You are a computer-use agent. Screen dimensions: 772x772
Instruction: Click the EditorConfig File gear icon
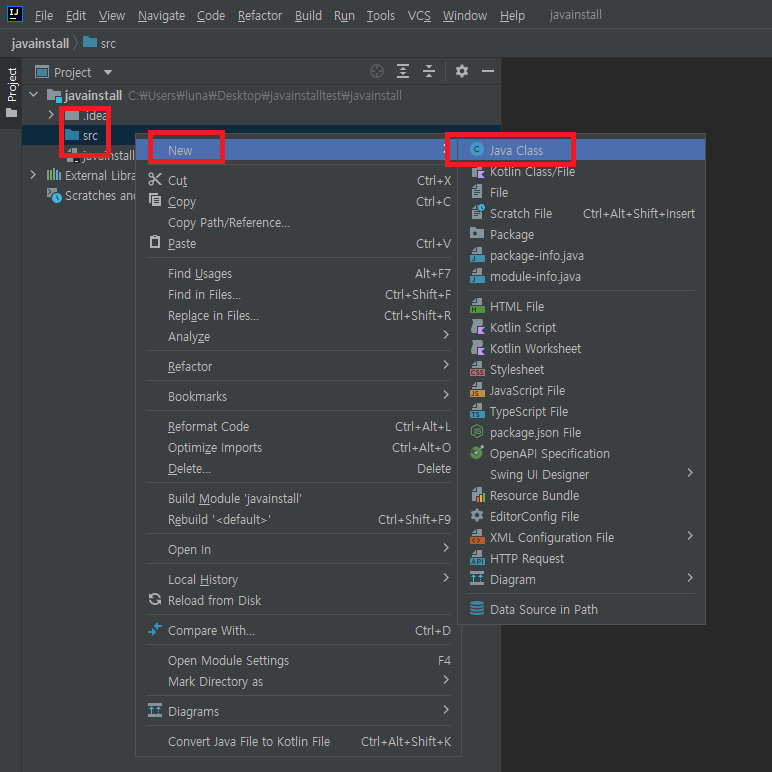tap(477, 515)
